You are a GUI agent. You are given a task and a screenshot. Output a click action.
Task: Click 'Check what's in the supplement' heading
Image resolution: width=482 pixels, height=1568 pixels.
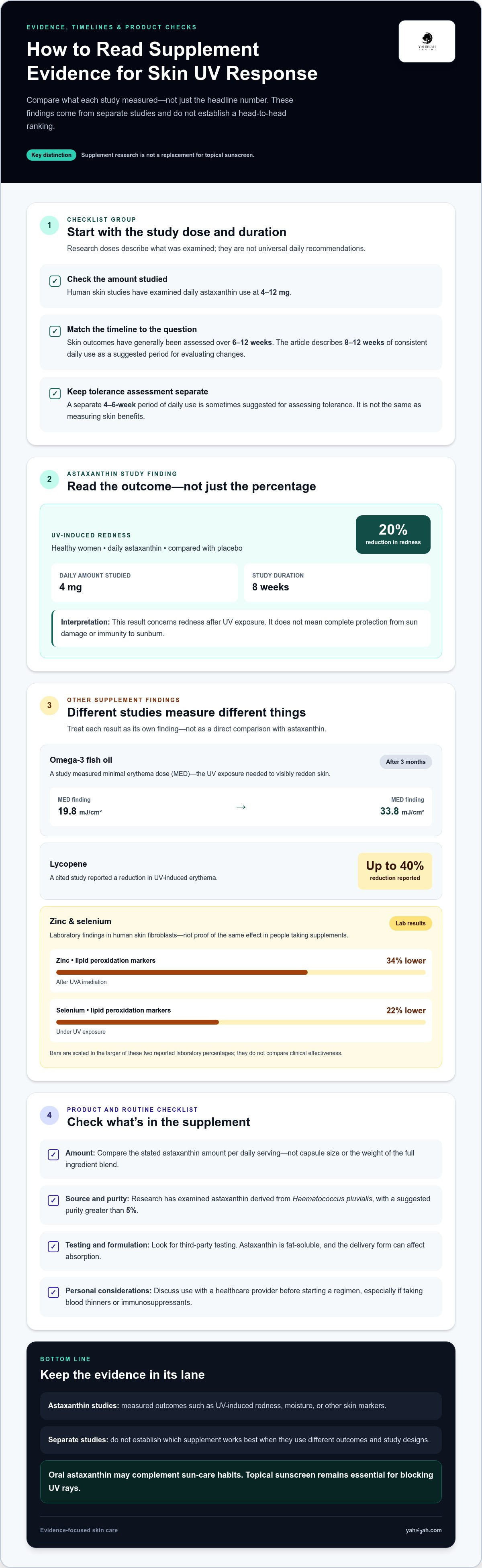(x=158, y=1122)
